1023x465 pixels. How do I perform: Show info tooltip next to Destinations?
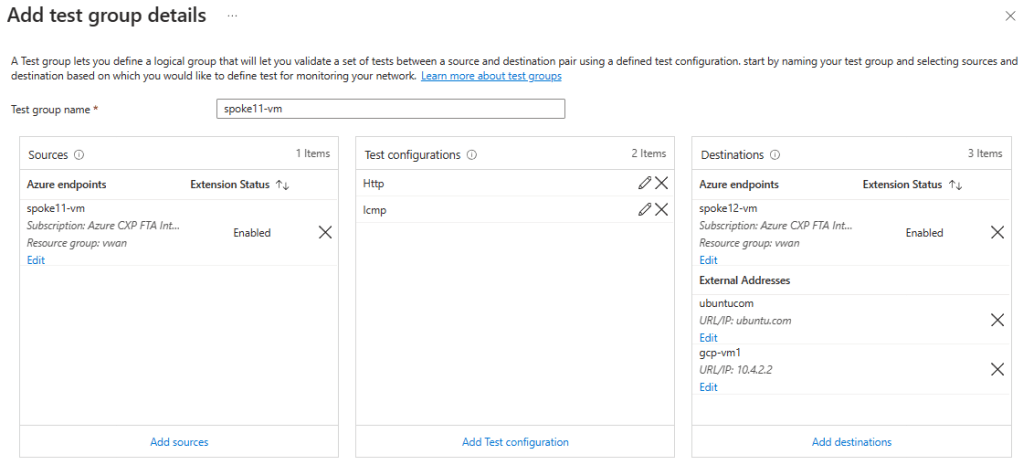point(775,155)
